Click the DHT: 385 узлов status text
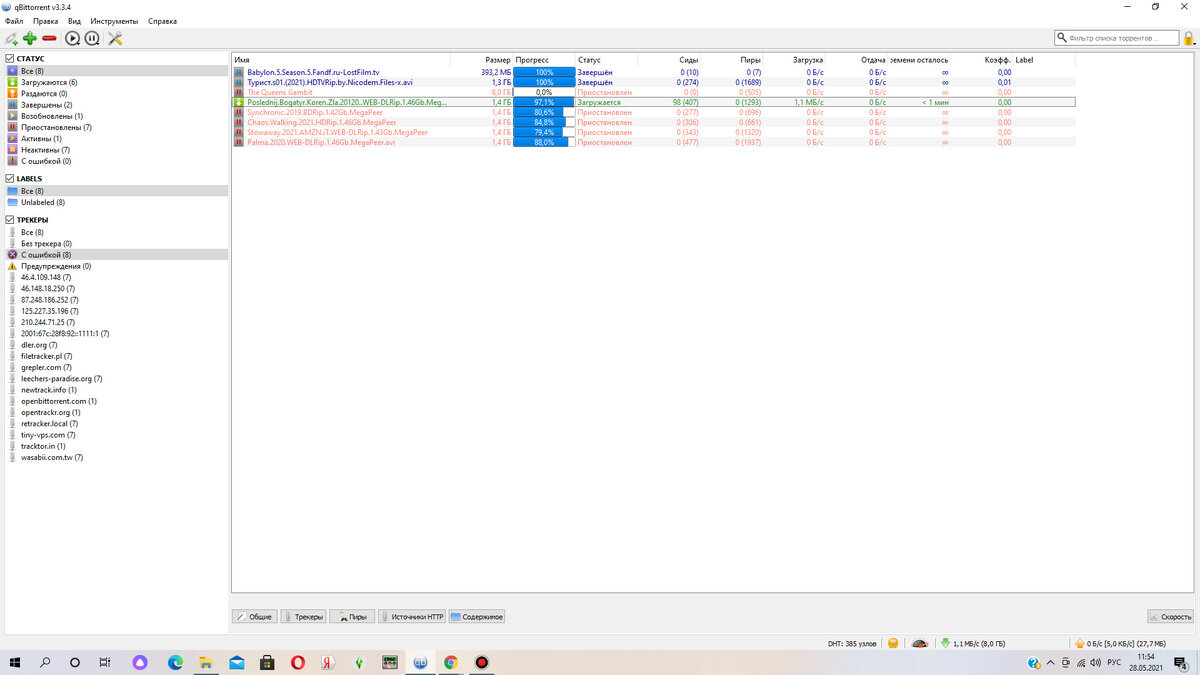Viewport: 1200px width, 675px height. click(851, 643)
